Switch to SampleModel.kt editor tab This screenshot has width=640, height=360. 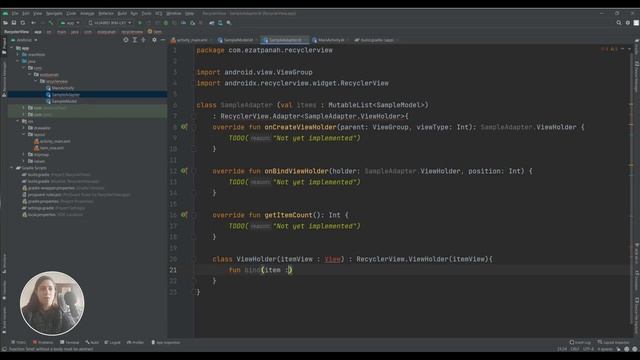click(x=238, y=40)
